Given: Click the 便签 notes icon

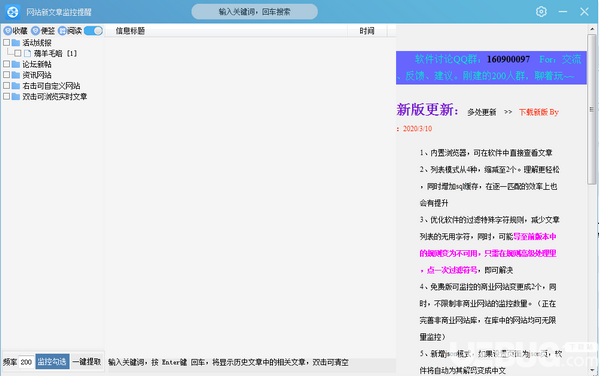Looking at the screenshot, I should pyautogui.click(x=36, y=31).
